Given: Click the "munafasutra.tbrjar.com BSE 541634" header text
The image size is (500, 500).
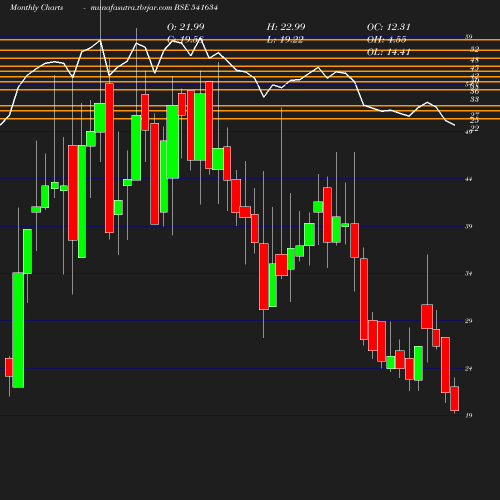Looking at the screenshot, I should 154,8.
